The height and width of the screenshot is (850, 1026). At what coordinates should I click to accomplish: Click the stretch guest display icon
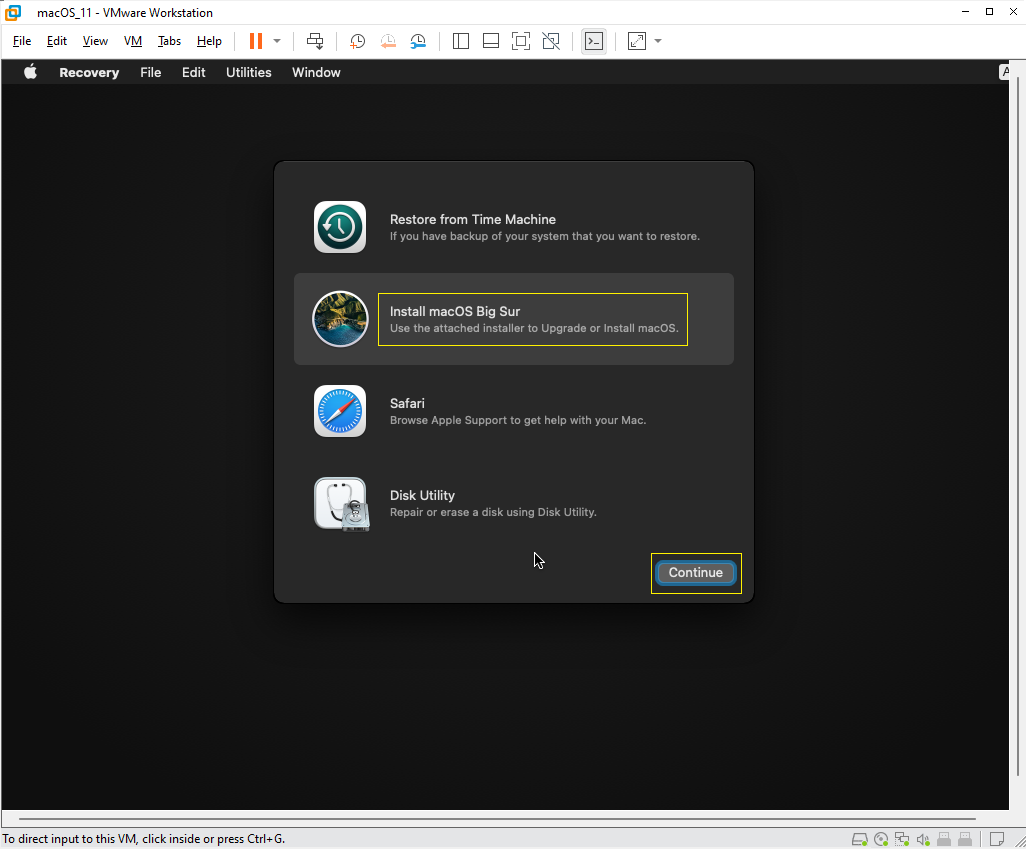pyautogui.click(x=637, y=41)
